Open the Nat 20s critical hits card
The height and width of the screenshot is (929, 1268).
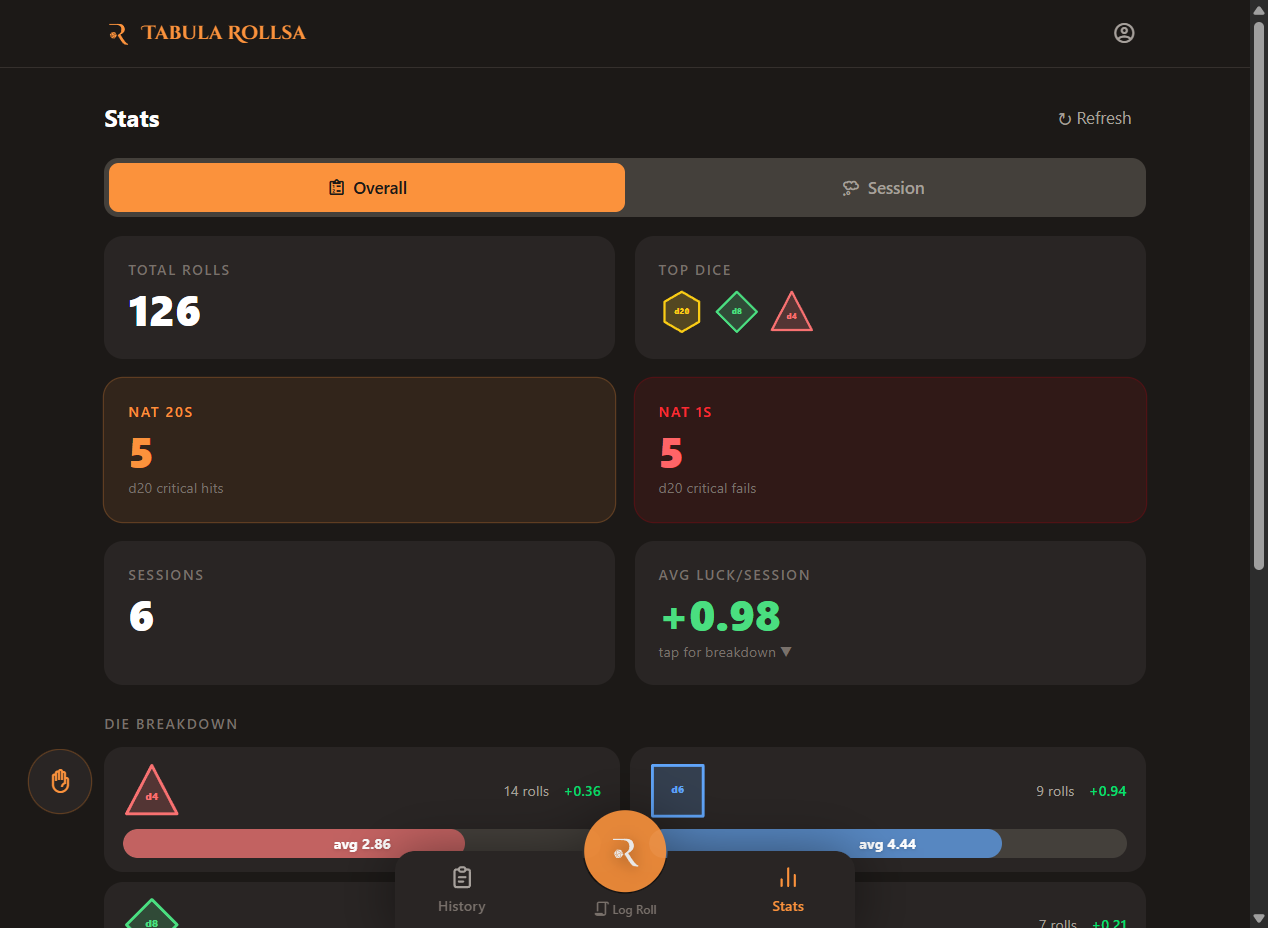click(x=359, y=450)
